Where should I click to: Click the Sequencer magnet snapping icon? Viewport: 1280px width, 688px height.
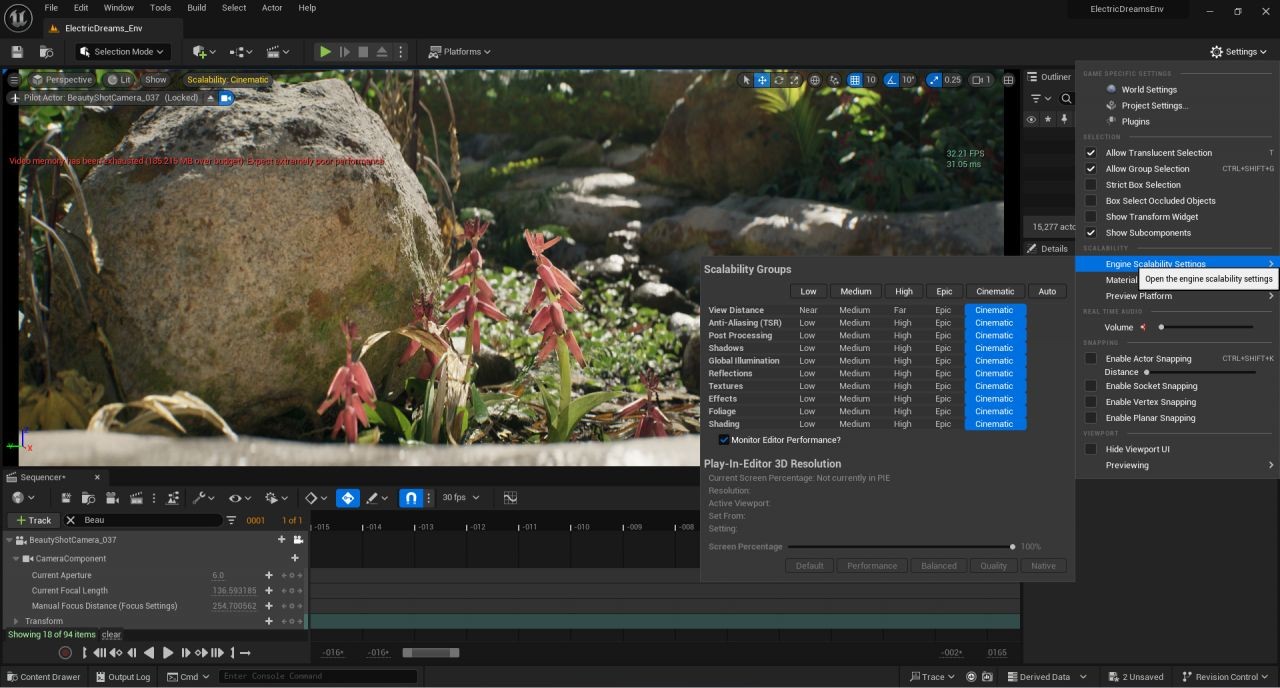tap(410, 498)
